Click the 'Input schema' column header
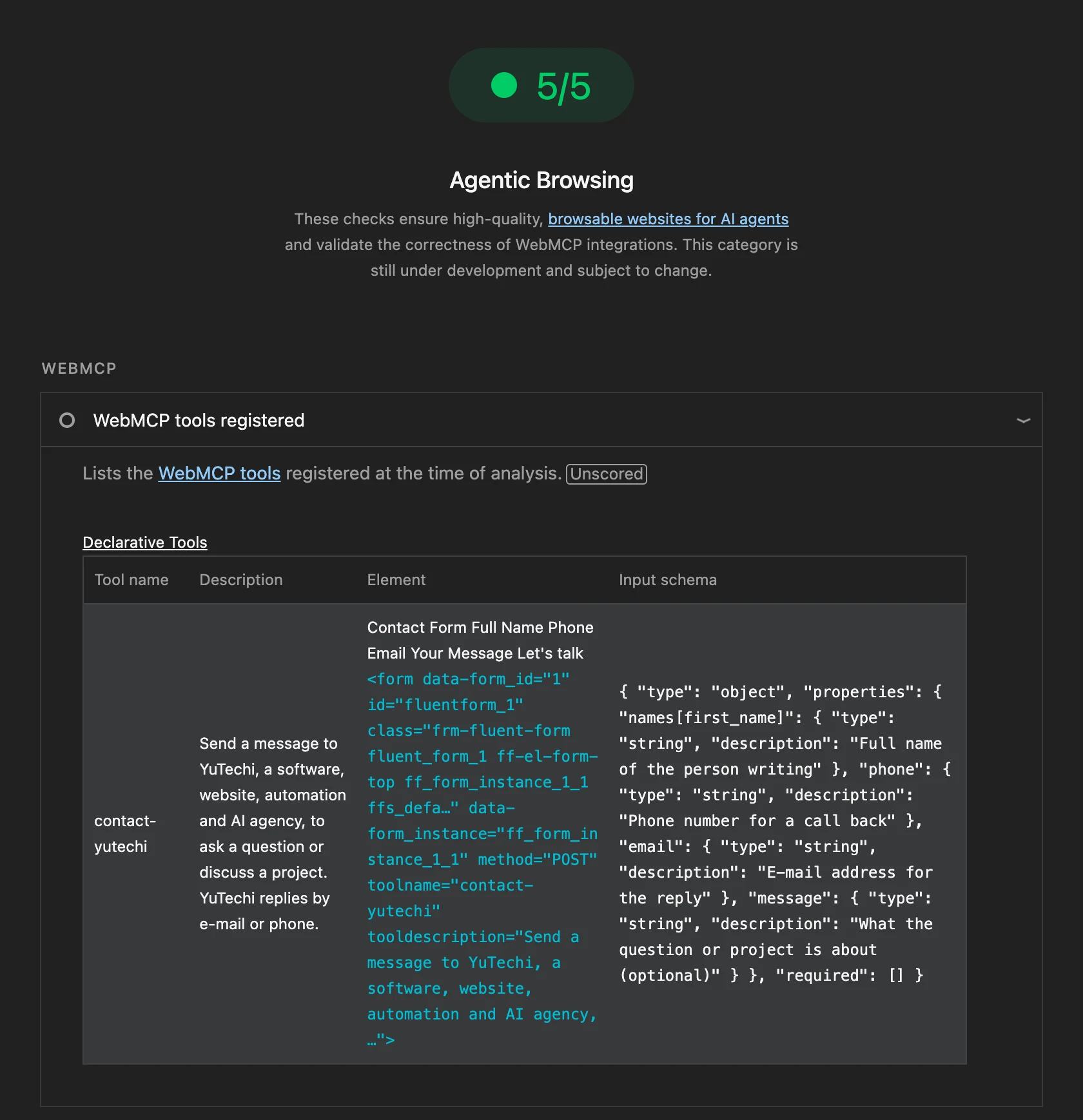This screenshot has width=1083, height=1120. 667,579
